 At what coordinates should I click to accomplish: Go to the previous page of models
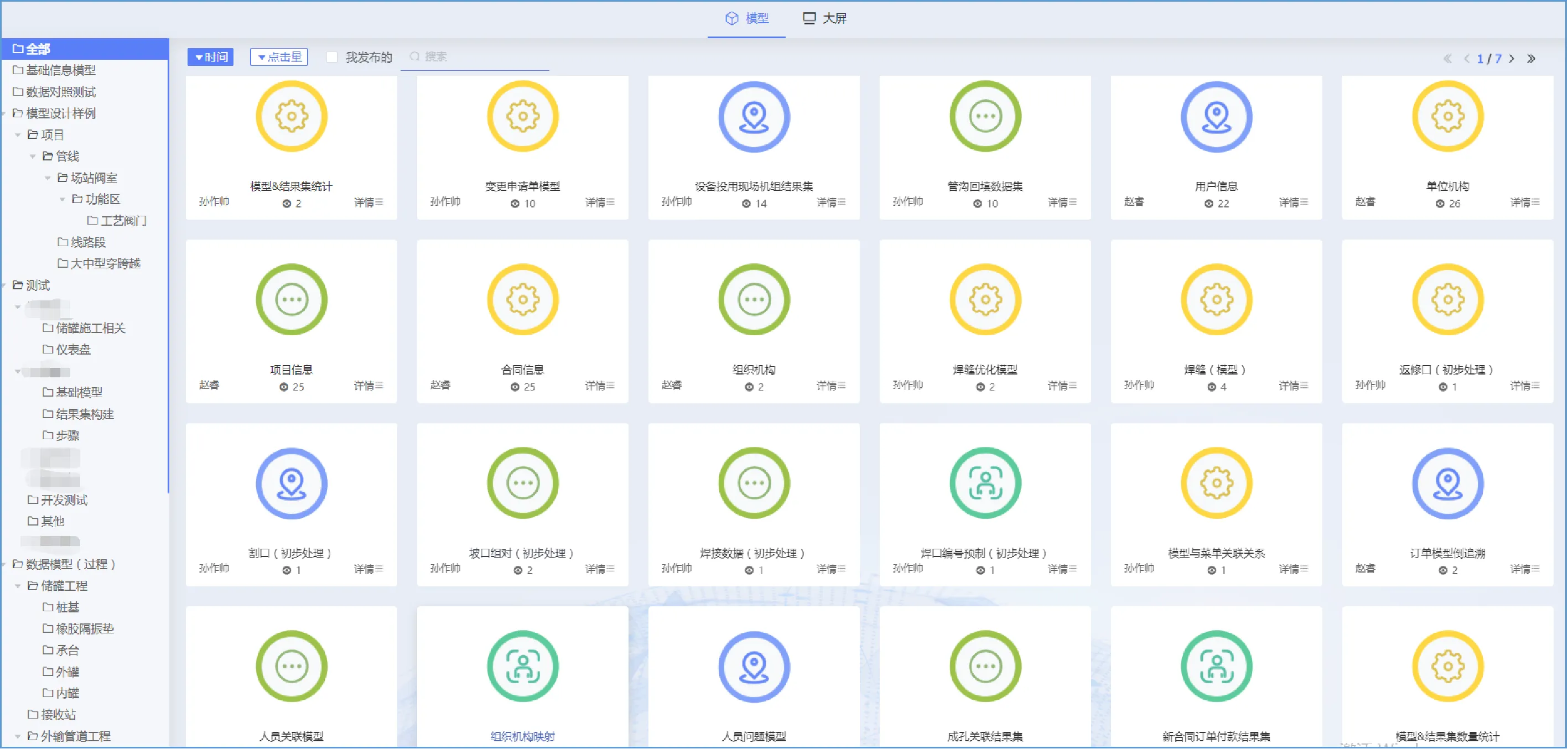(1467, 59)
